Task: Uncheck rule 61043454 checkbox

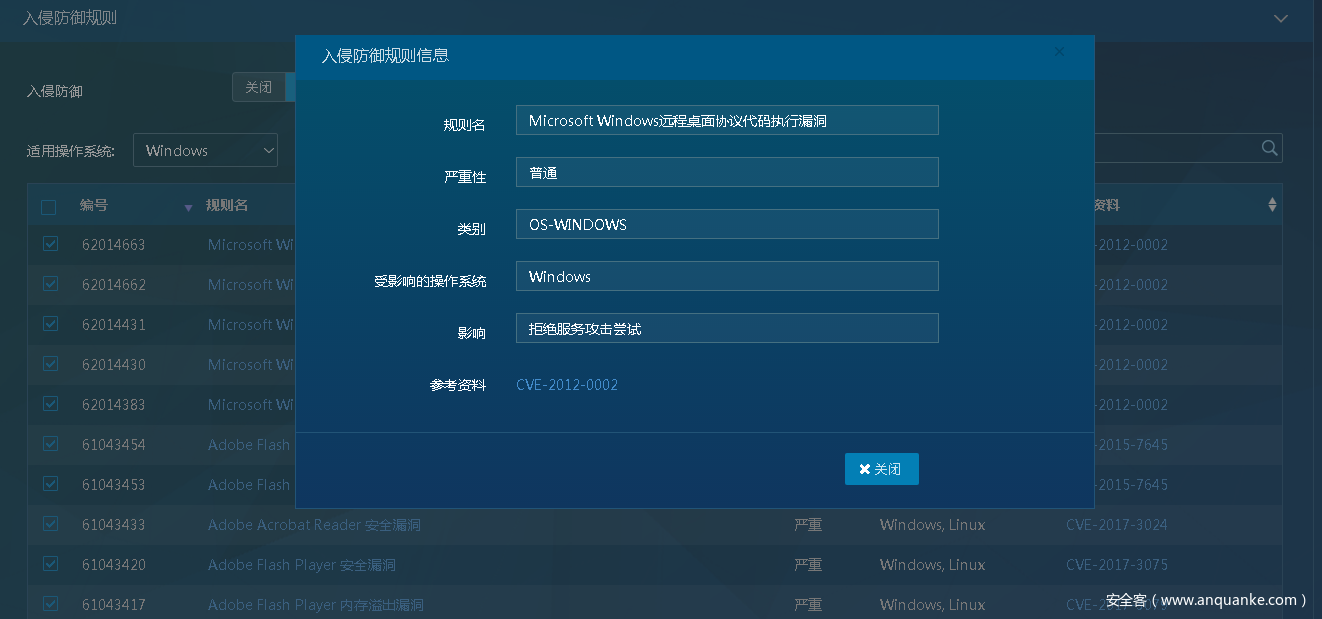Action: tap(50, 444)
